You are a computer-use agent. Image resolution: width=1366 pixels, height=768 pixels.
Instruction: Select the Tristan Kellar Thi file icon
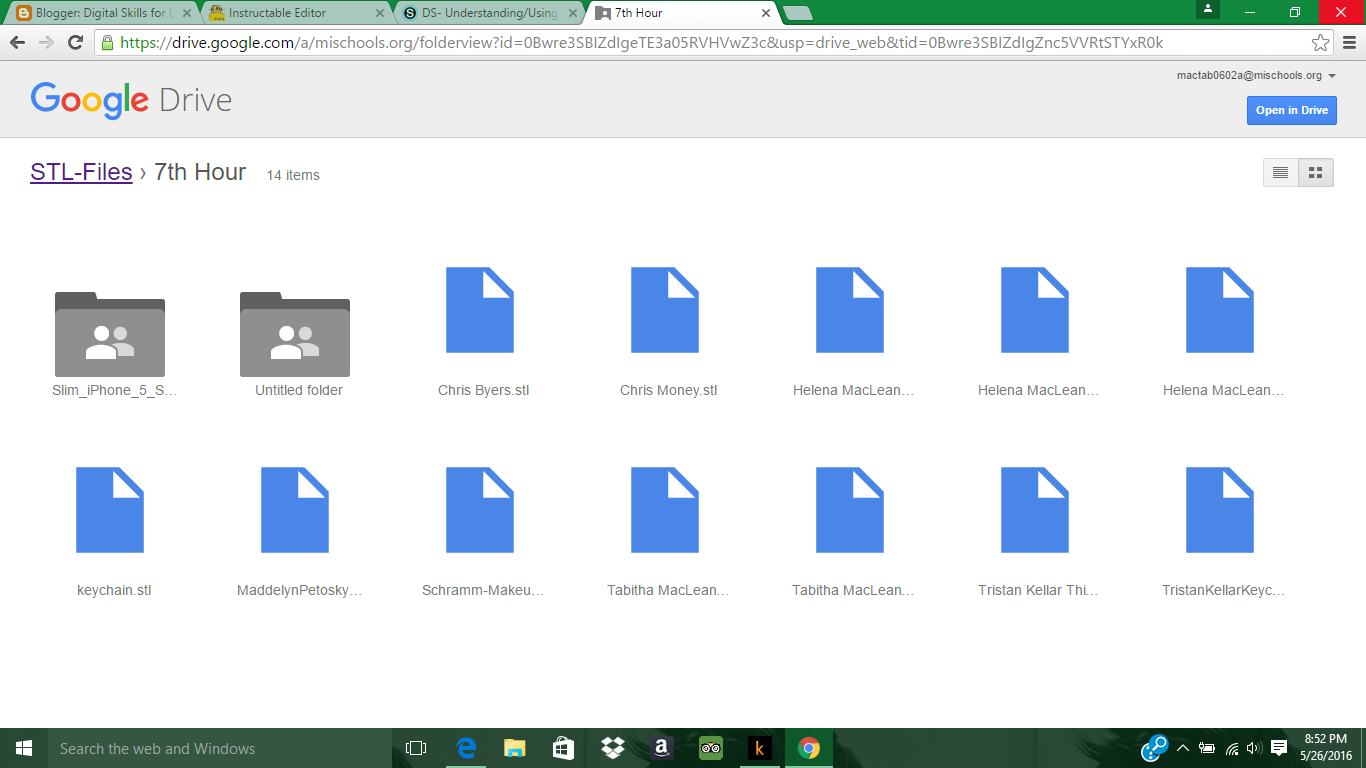(x=1035, y=510)
